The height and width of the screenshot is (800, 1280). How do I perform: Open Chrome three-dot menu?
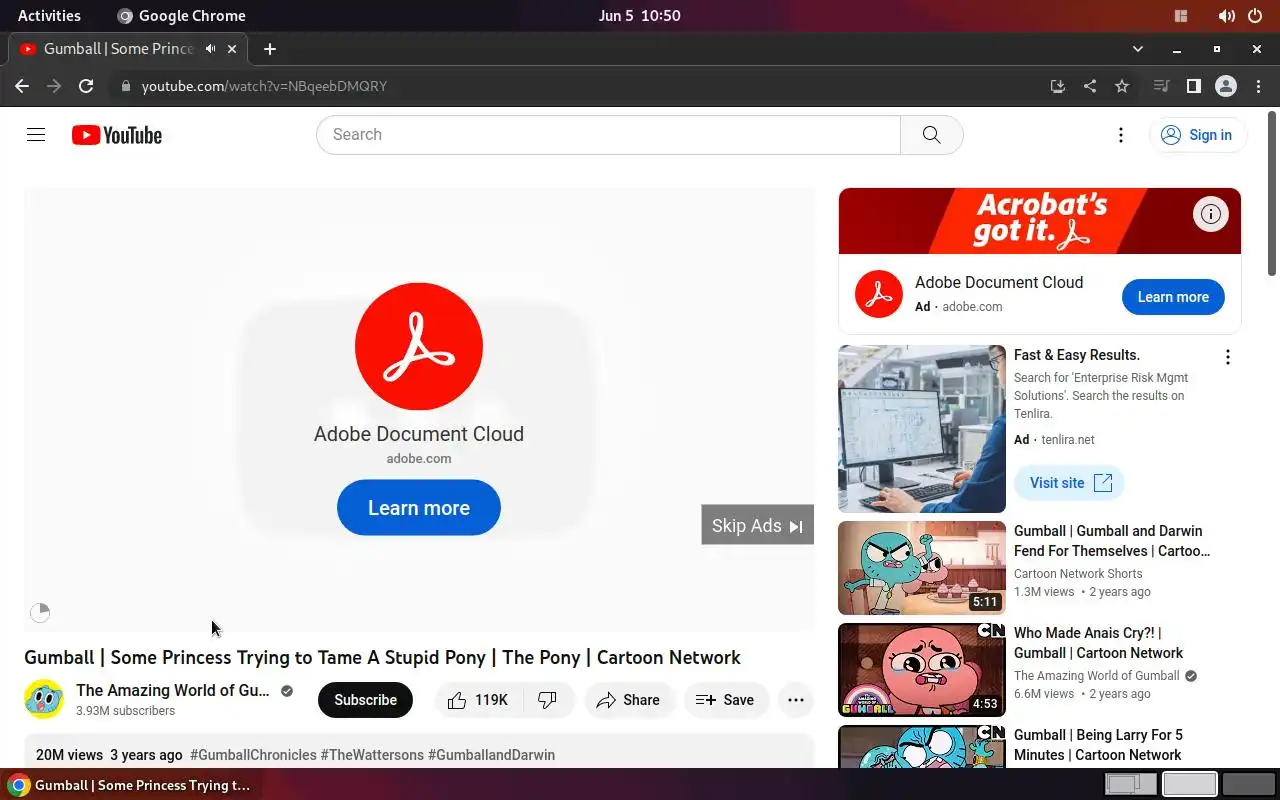coord(1258,86)
